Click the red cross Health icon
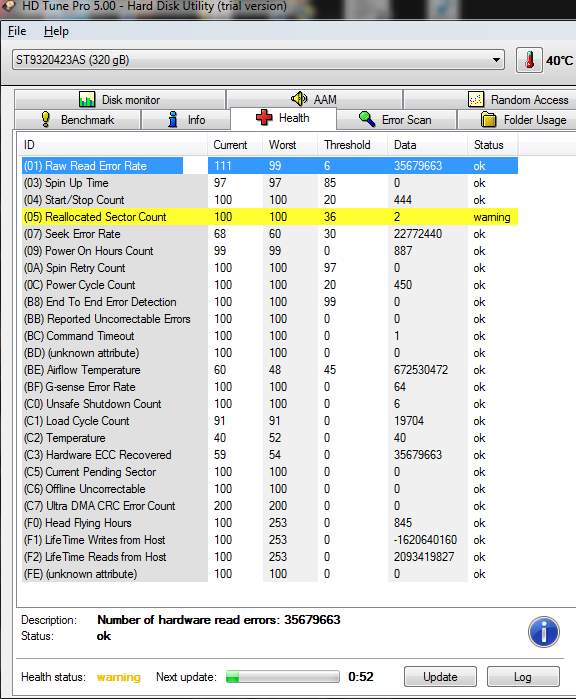The image size is (576, 699). 264,118
